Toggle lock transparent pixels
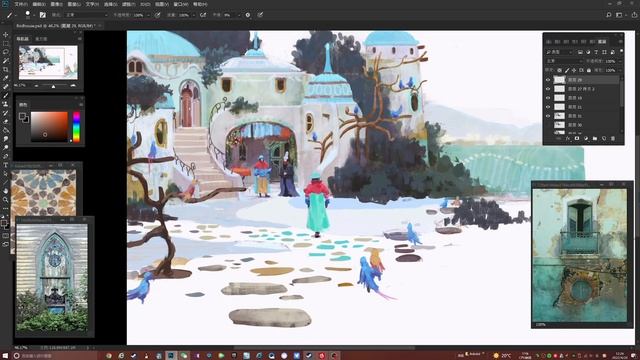This screenshot has width=640, height=360. tap(559, 71)
